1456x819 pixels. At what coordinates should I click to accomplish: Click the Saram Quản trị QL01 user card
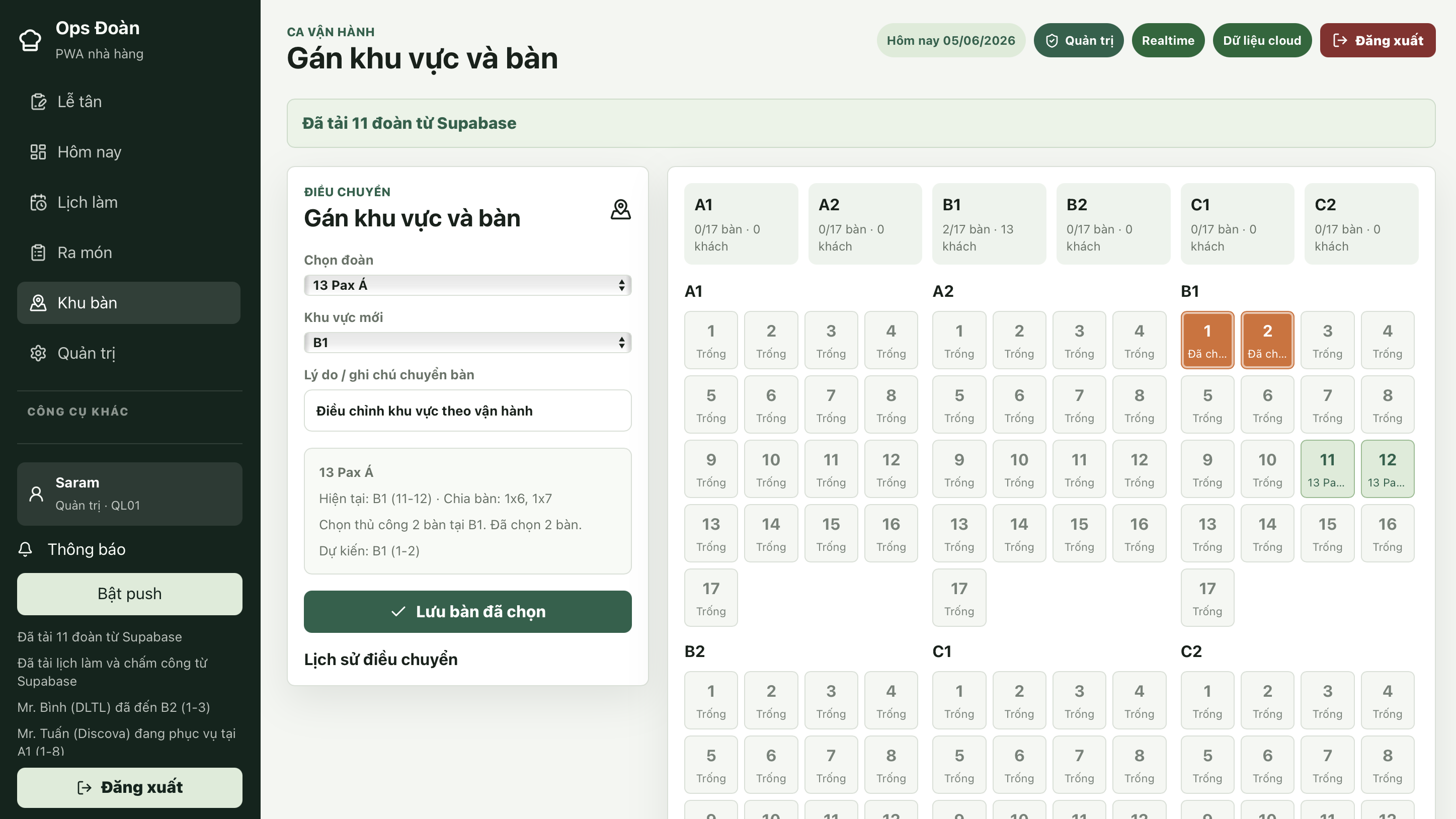(129, 494)
